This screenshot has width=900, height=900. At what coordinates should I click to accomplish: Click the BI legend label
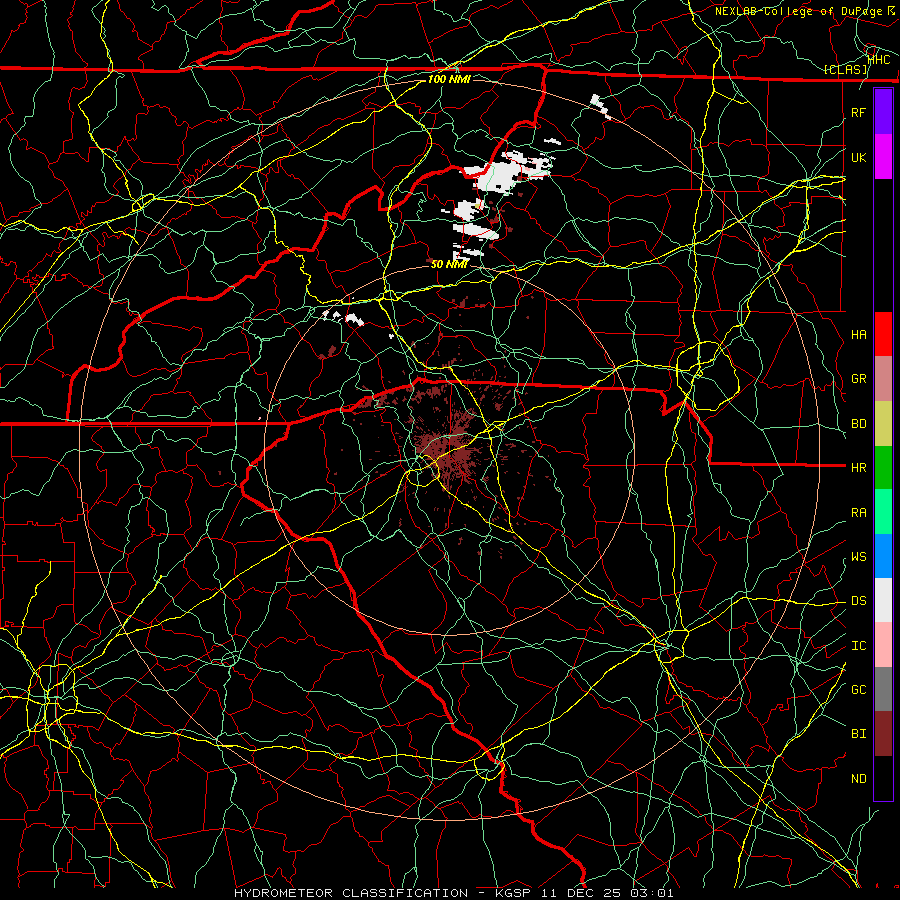pyautogui.click(x=859, y=734)
